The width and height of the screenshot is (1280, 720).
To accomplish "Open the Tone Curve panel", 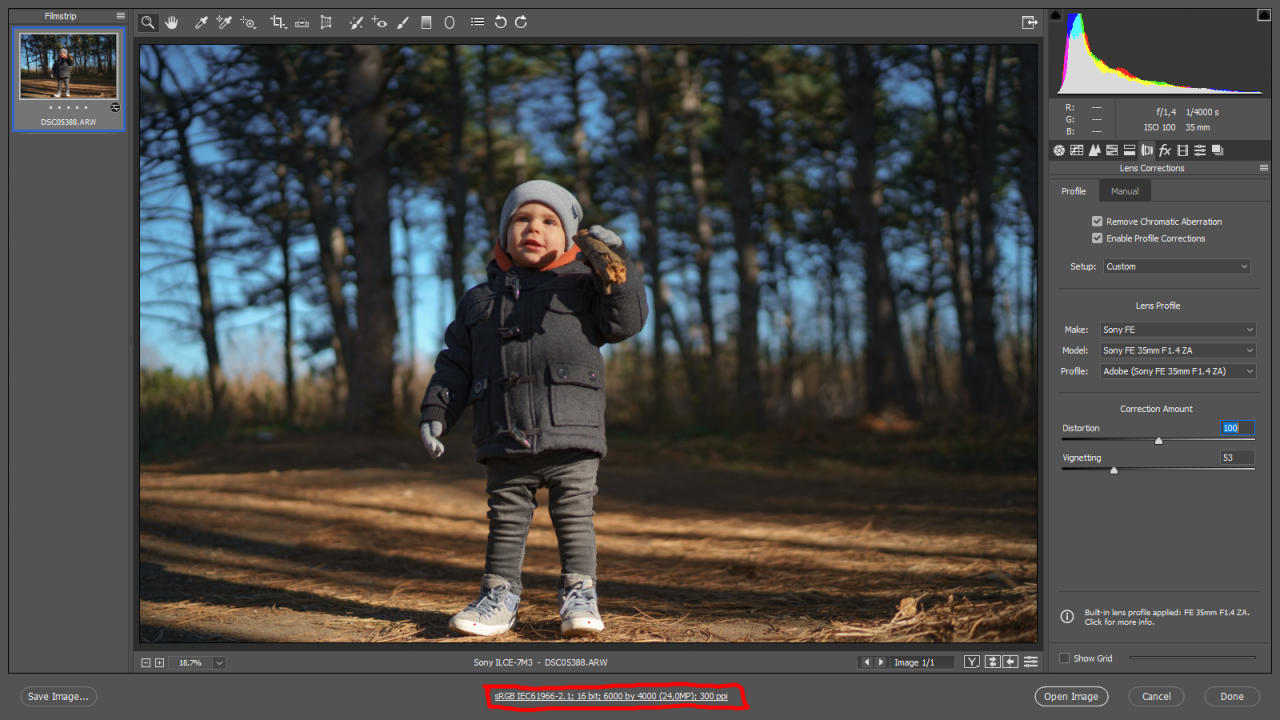I will 1076,150.
